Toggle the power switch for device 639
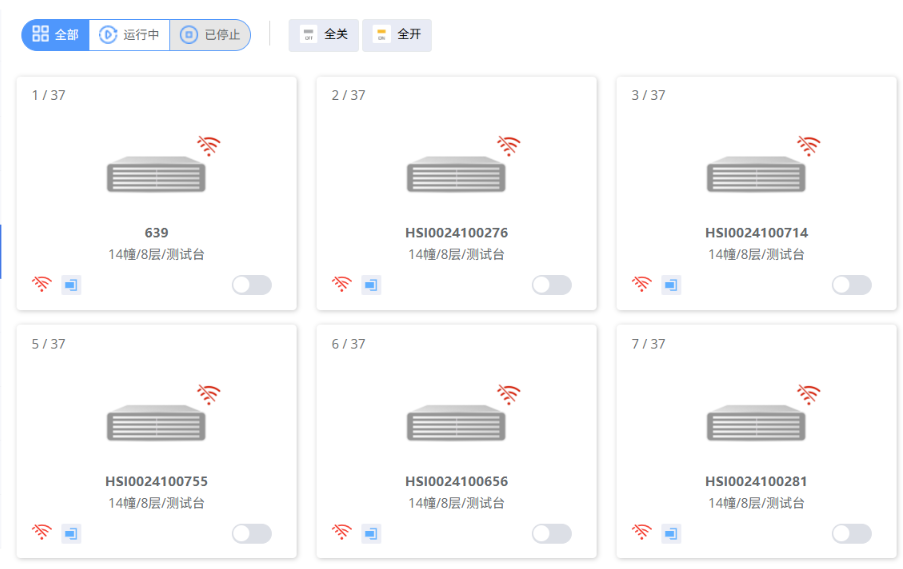This screenshot has width=903, height=569. (x=251, y=285)
